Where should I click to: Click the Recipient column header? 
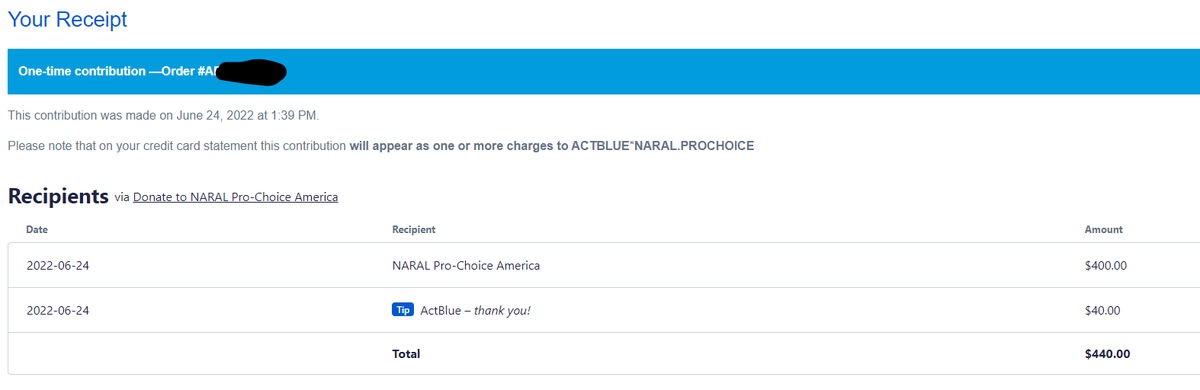[x=414, y=230]
